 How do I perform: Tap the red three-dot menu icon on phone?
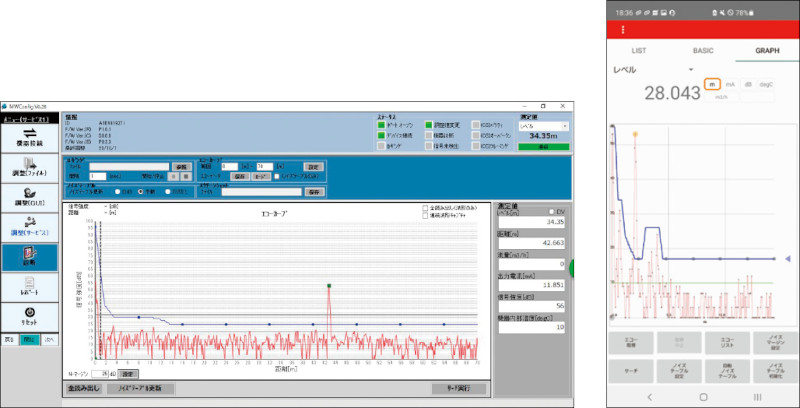click(623, 29)
